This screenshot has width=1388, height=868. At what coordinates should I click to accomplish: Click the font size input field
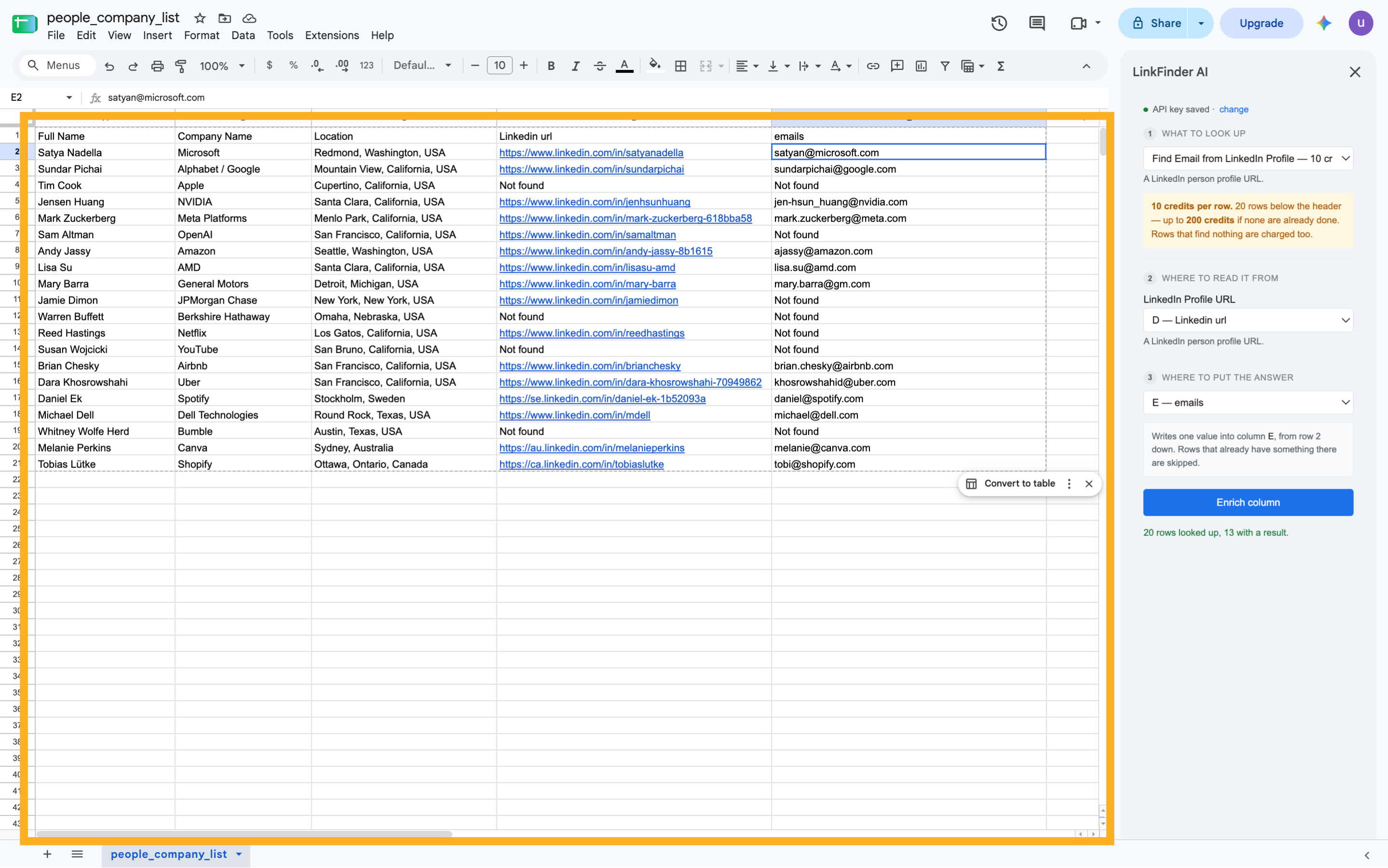[499, 66]
